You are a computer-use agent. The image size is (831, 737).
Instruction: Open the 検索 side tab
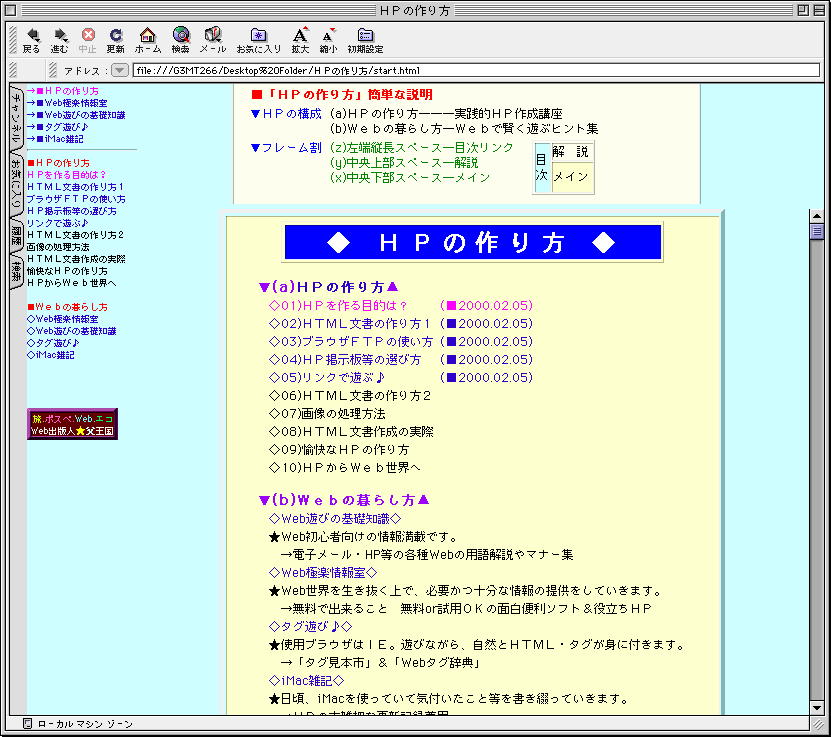(x=16, y=270)
